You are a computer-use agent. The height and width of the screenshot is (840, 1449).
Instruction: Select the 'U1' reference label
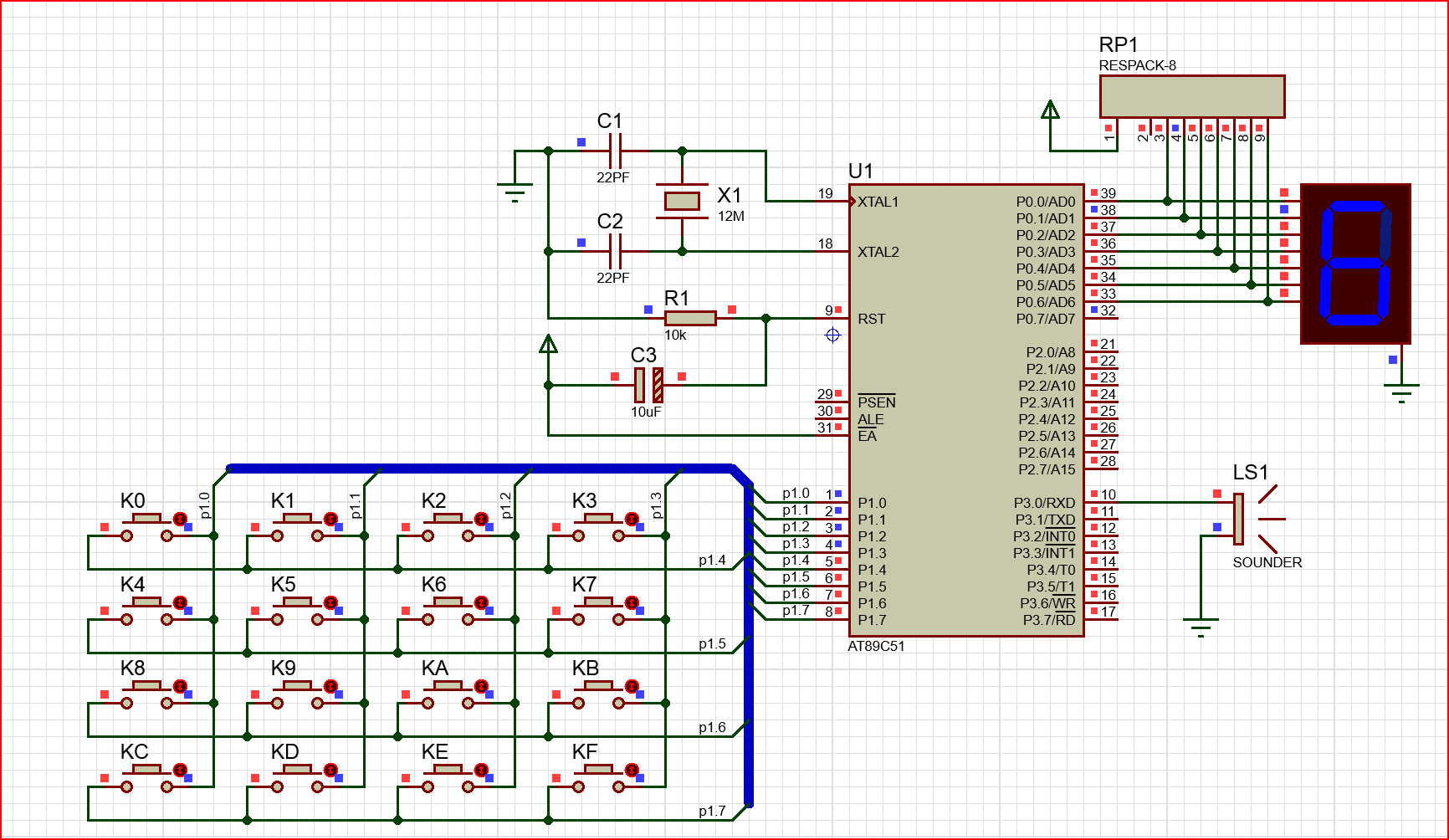pyautogui.click(x=860, y=172)
